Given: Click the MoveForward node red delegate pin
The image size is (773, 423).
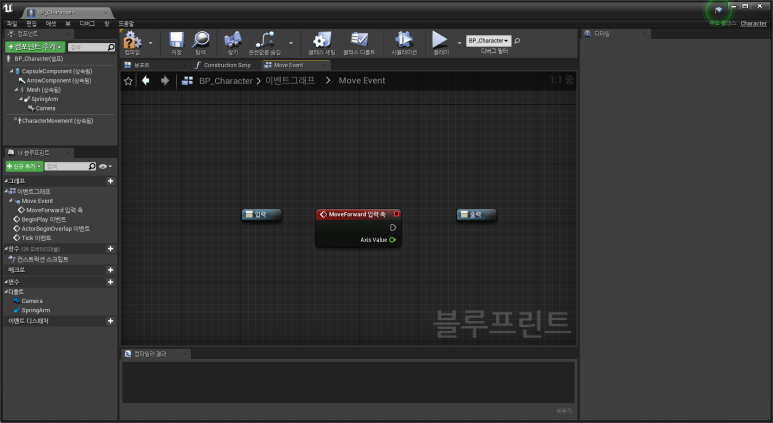Looking at the screenshot, I should [x=396, y=214].
